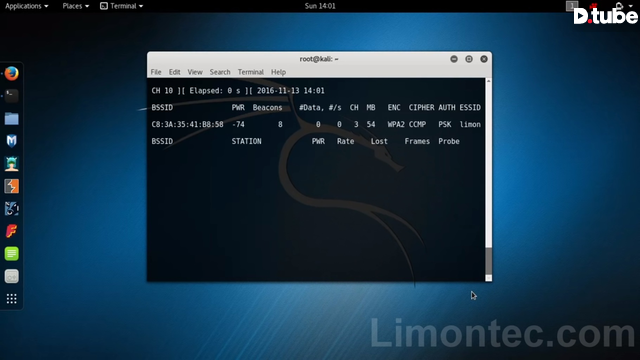The image size is (640, 360).
Task: Click the PSK auth value
Action: (x=445, y=124)
